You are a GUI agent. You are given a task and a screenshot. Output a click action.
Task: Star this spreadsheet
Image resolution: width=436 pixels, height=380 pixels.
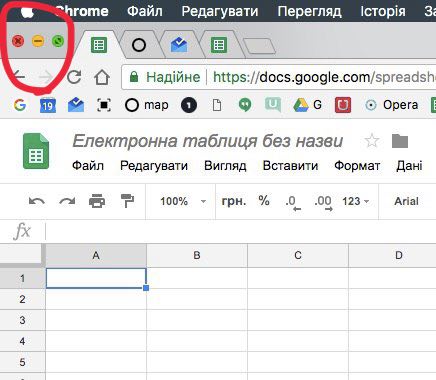[372, 141]
